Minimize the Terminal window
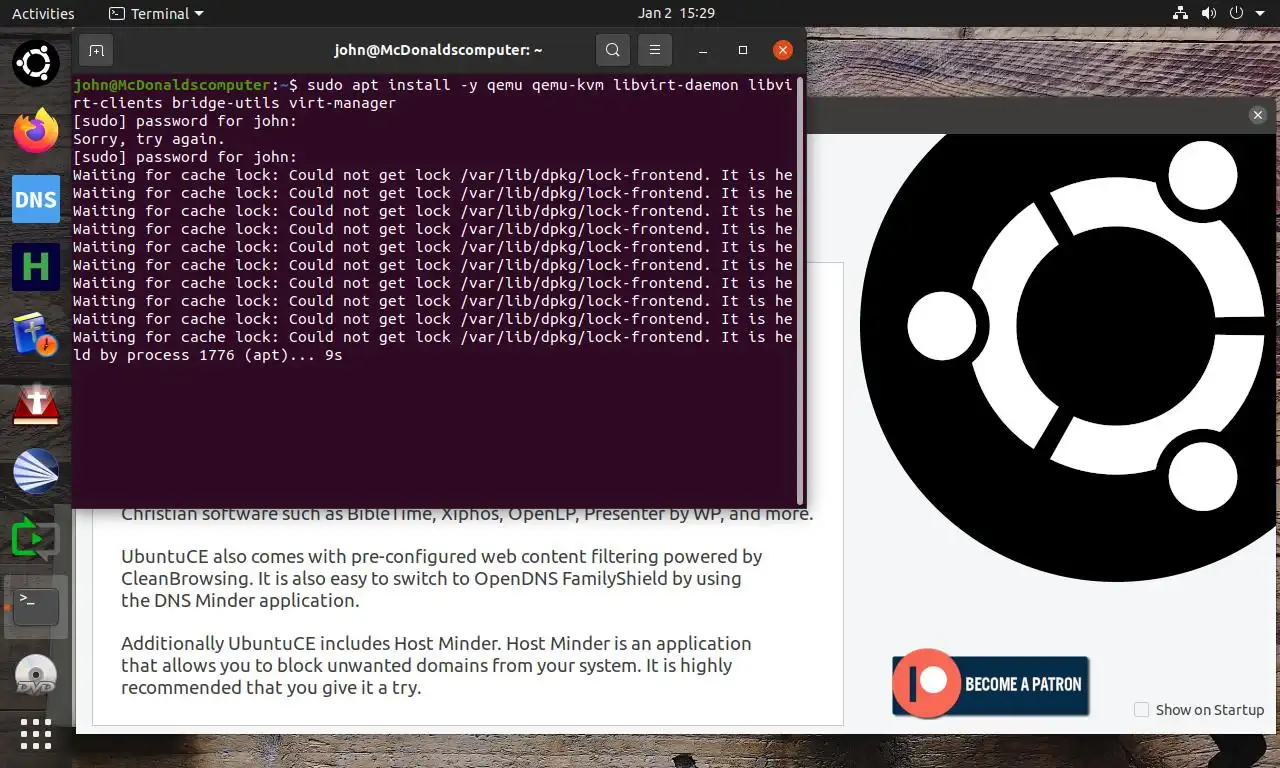Viewport: 1280px width, 768px height. [703, 49]
